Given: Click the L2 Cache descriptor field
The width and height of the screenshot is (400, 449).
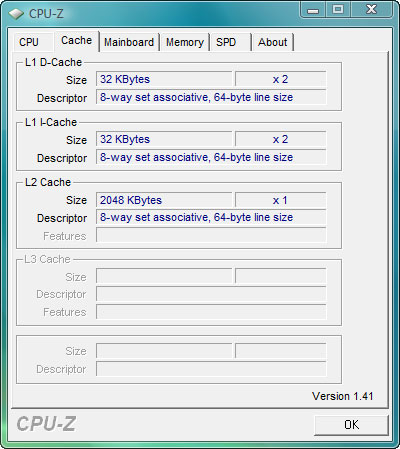Looking at the screenshot, I should click(211, 217).
